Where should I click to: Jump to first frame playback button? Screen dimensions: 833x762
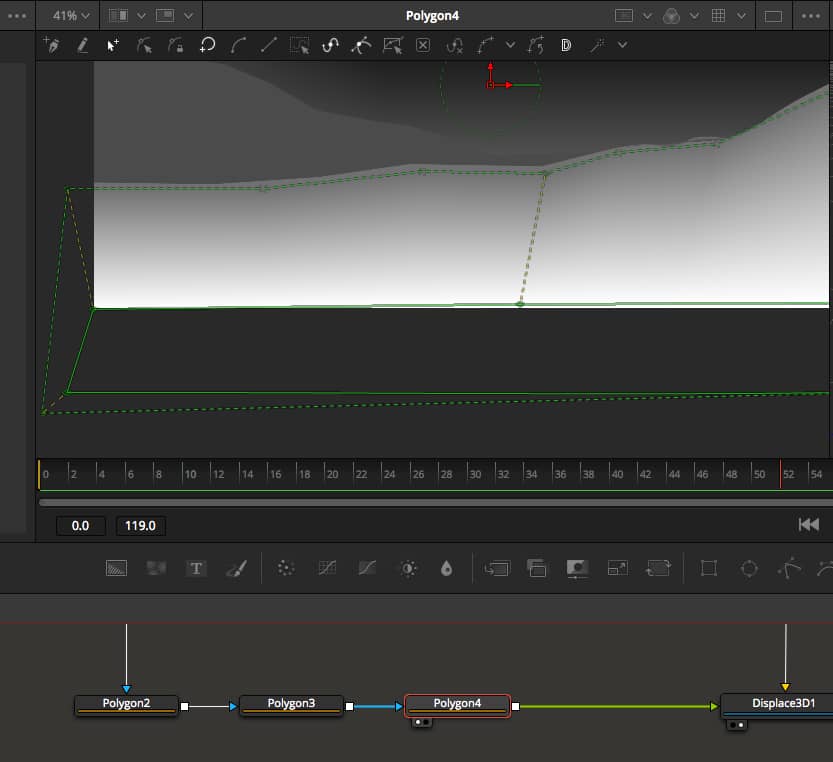pyautogui.click(x=809, y=524)
